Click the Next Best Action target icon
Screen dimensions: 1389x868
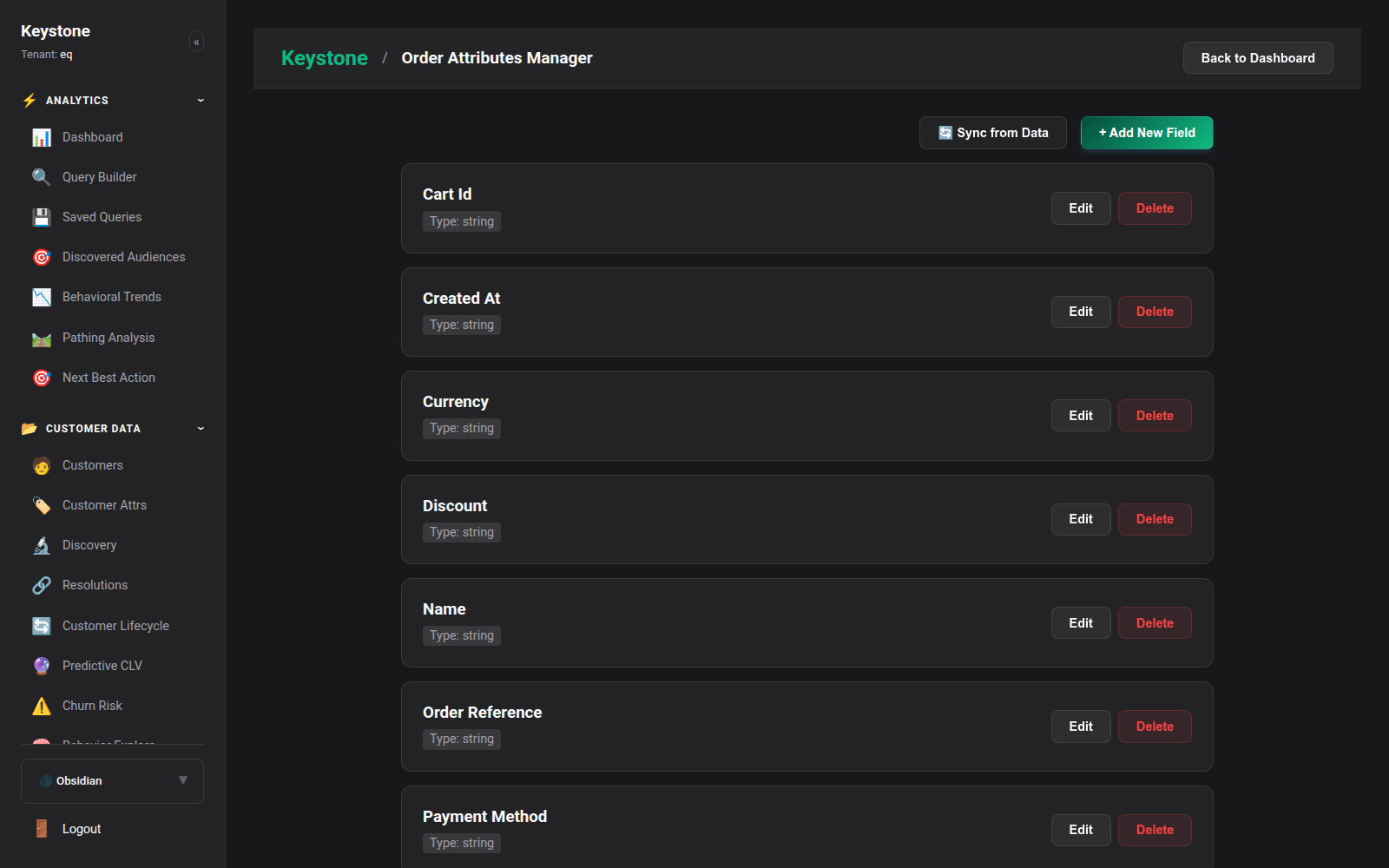click(x=42, y=378)
